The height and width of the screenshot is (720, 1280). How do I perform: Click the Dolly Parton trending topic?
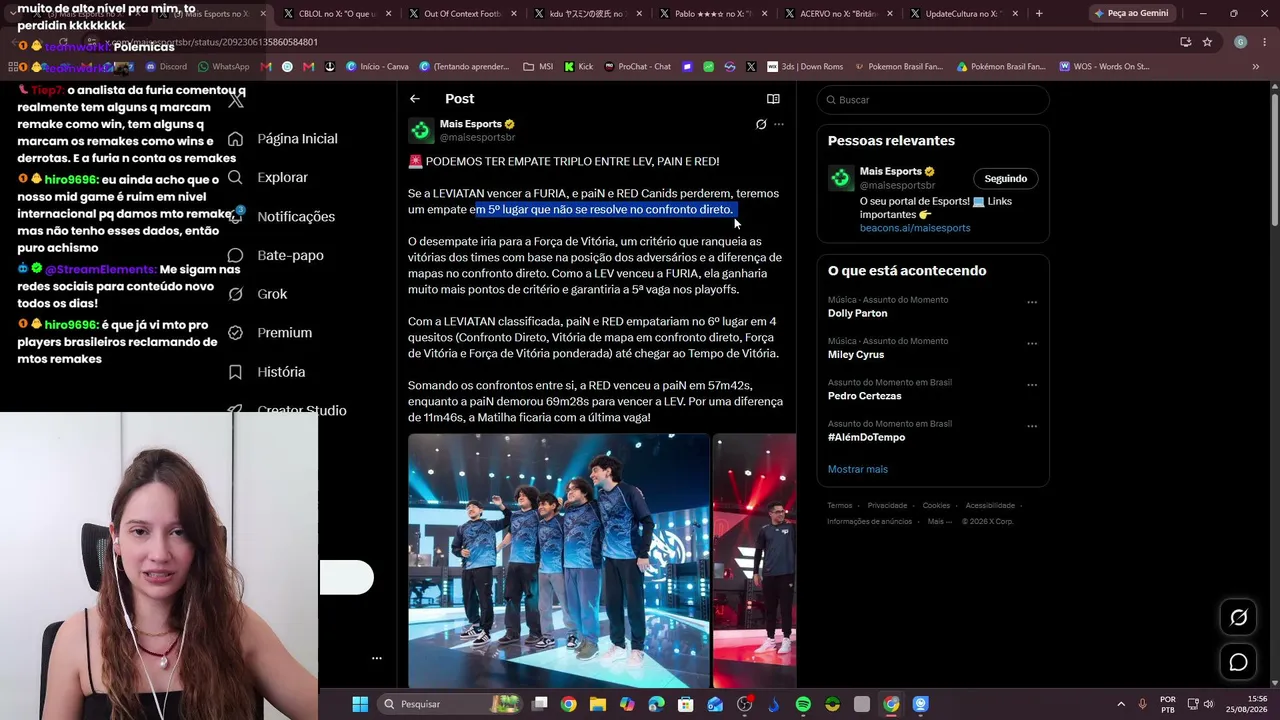pos(858,313)
